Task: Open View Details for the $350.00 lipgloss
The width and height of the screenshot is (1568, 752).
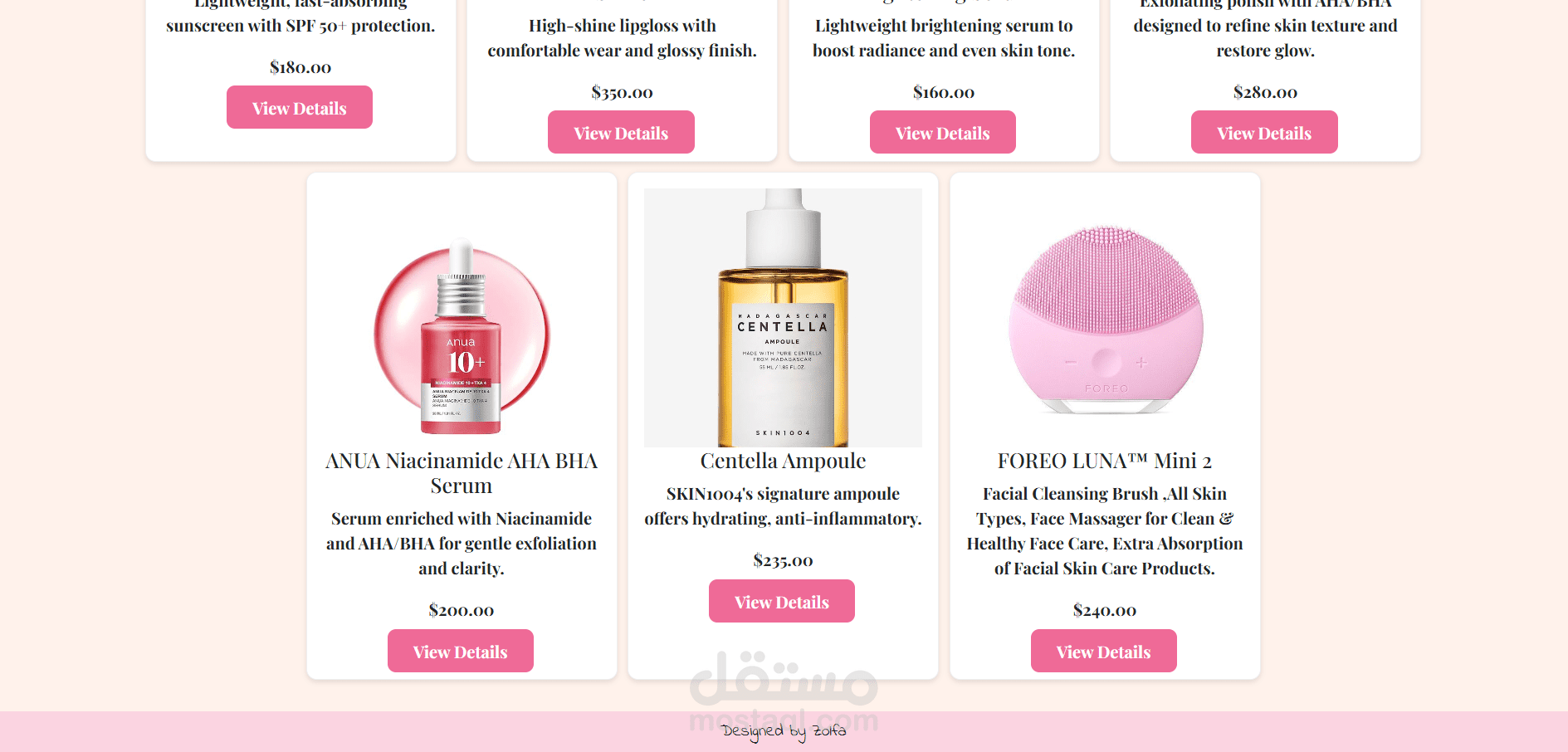Action: coord(621,132)
